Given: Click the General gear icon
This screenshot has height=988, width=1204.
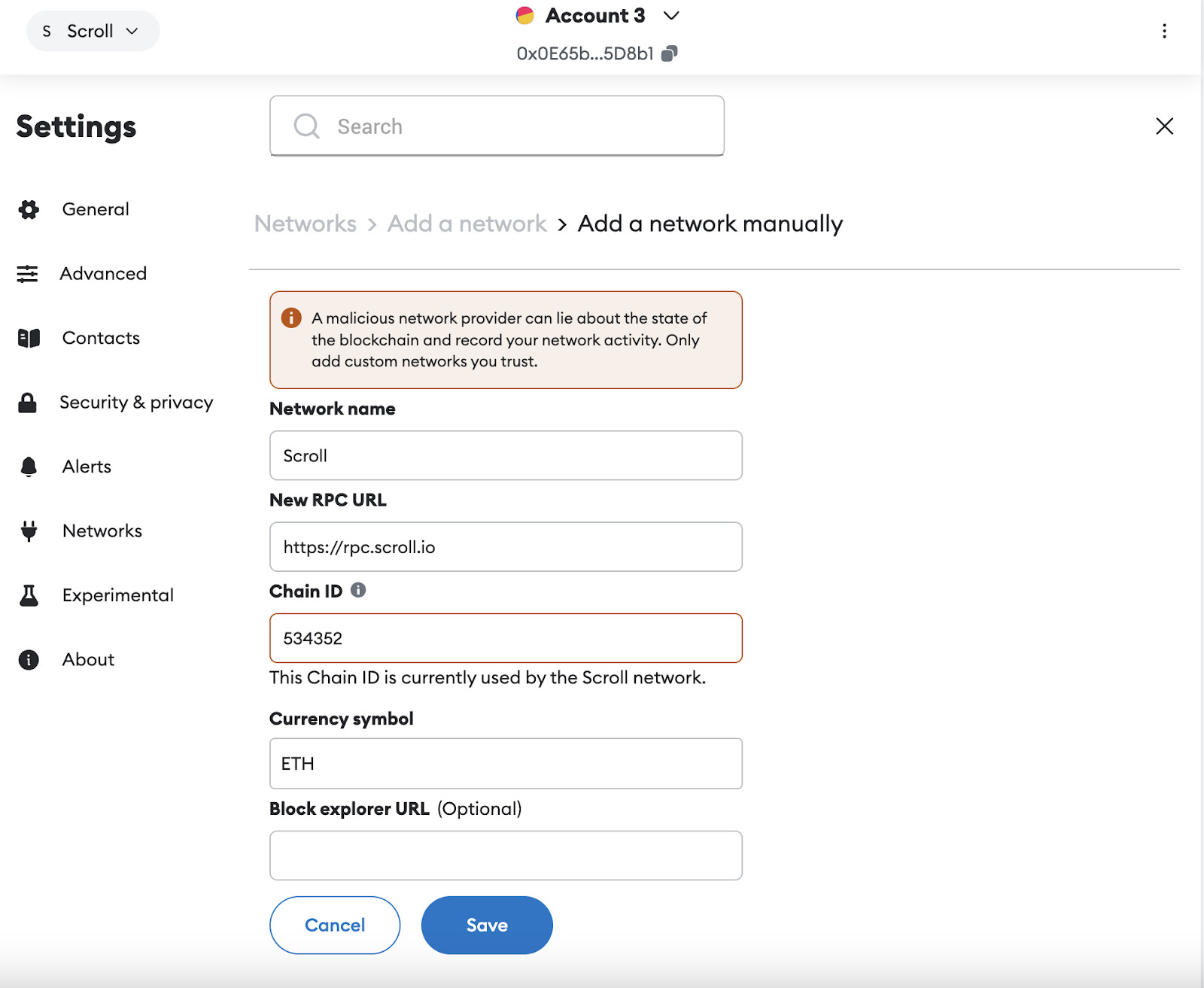Looking at the screenshot, I should coord(29,209).
